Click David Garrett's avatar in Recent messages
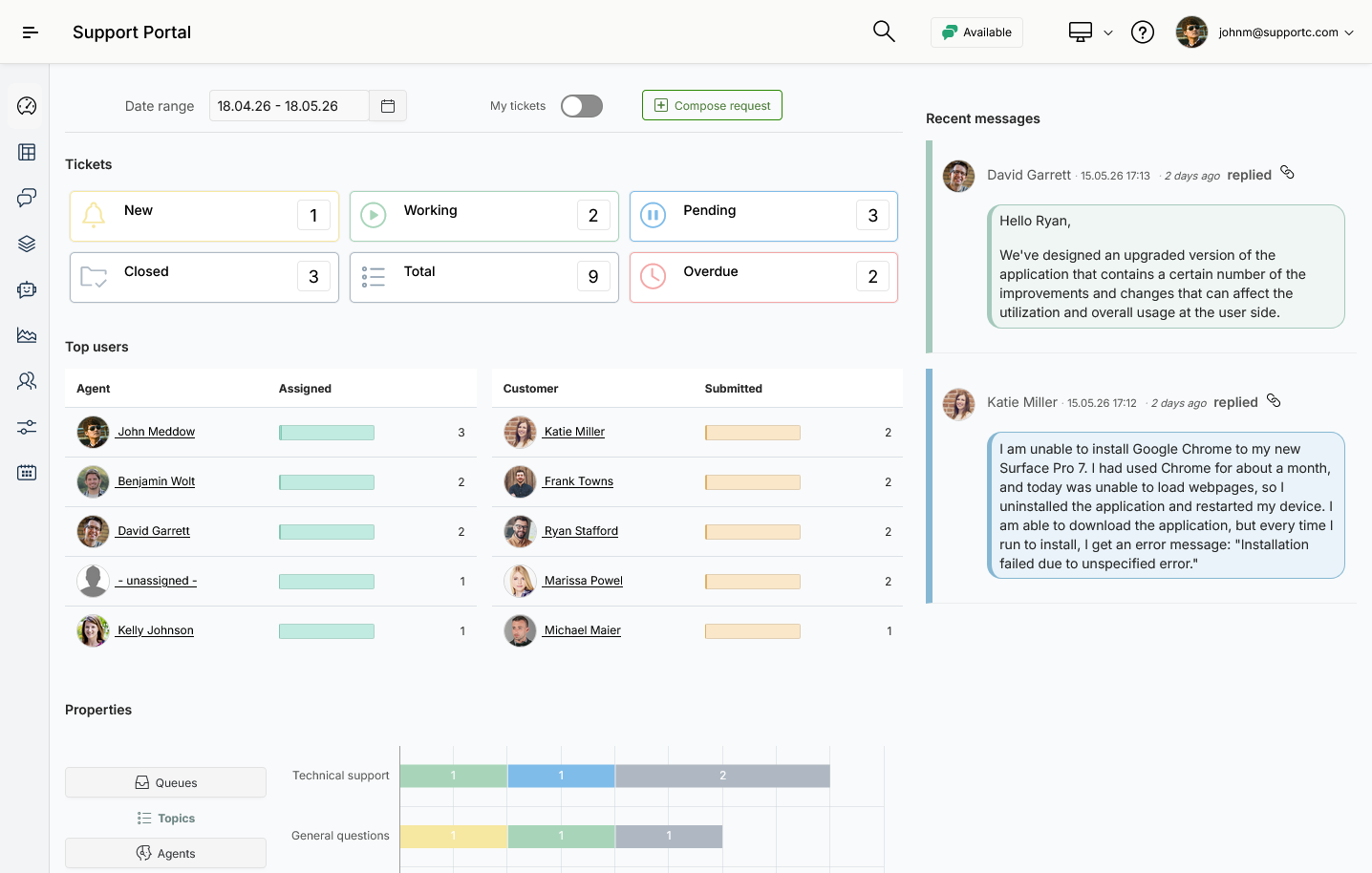 point(958,176)
